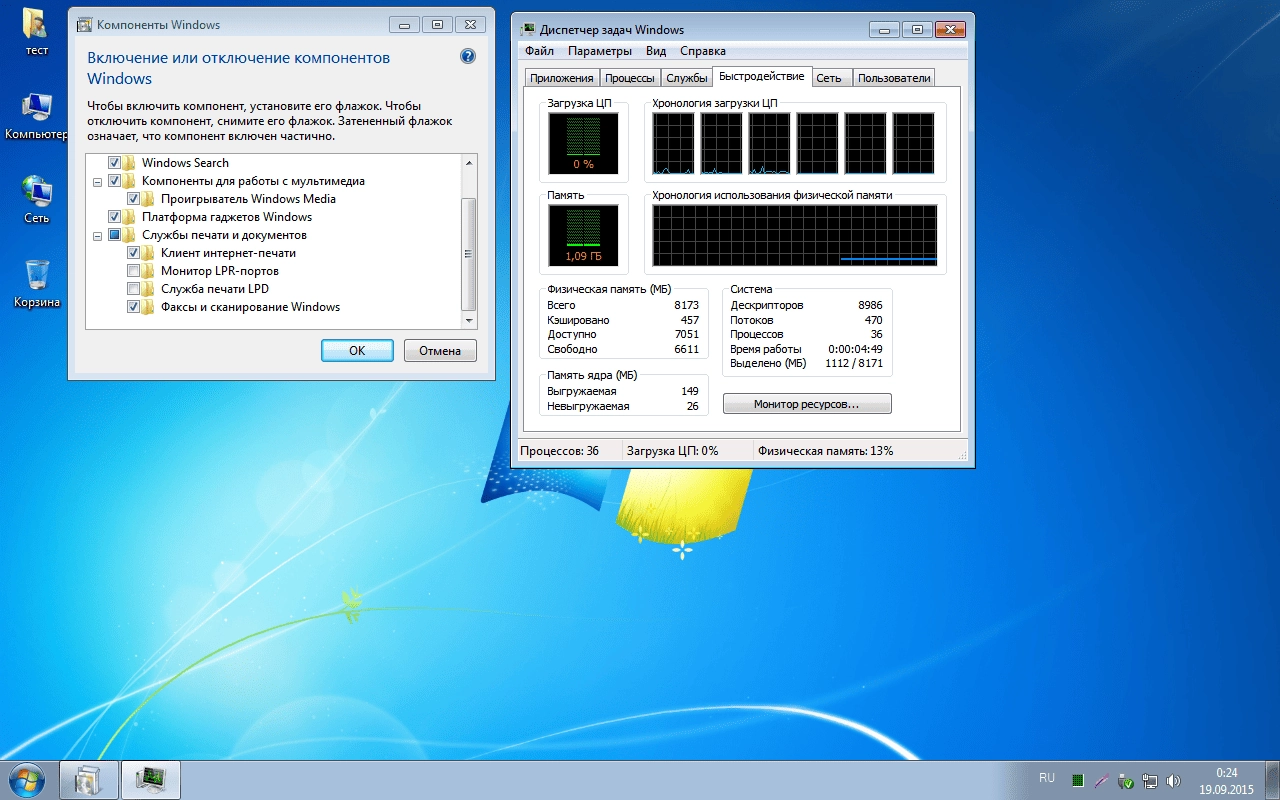Click the 'Загрузка ЦП' 0 % gauge
Image resolution: width=1280 pixels, height=800 pixels.
point(583,143)
